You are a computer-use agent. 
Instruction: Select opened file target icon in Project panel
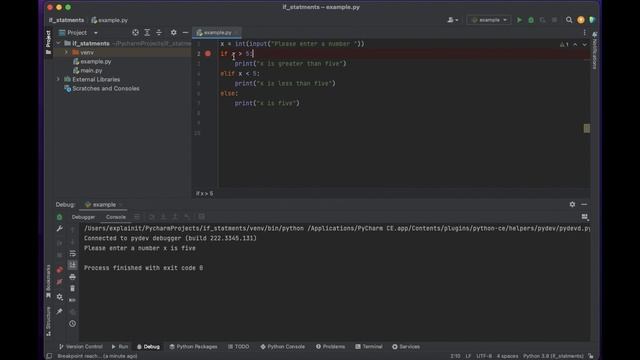coord(135,33)
